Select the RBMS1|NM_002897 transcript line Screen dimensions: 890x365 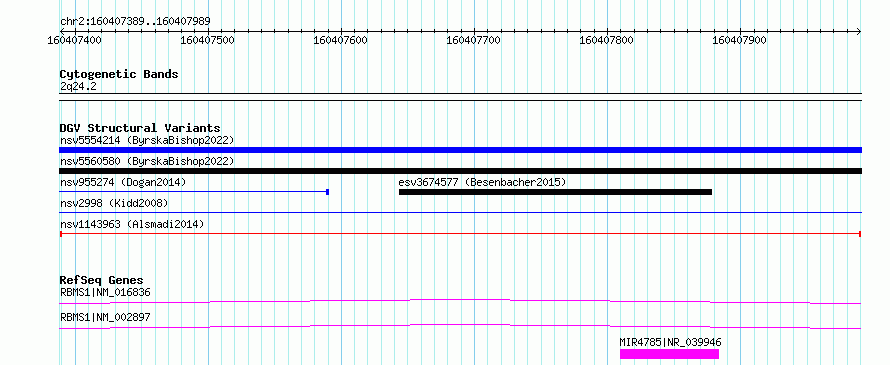click(460, 326)
